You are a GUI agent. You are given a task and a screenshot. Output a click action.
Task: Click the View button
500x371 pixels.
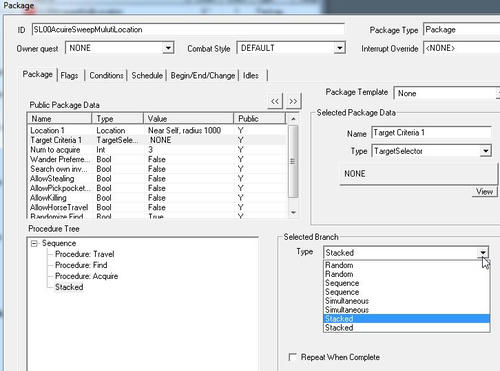[485, 192]
